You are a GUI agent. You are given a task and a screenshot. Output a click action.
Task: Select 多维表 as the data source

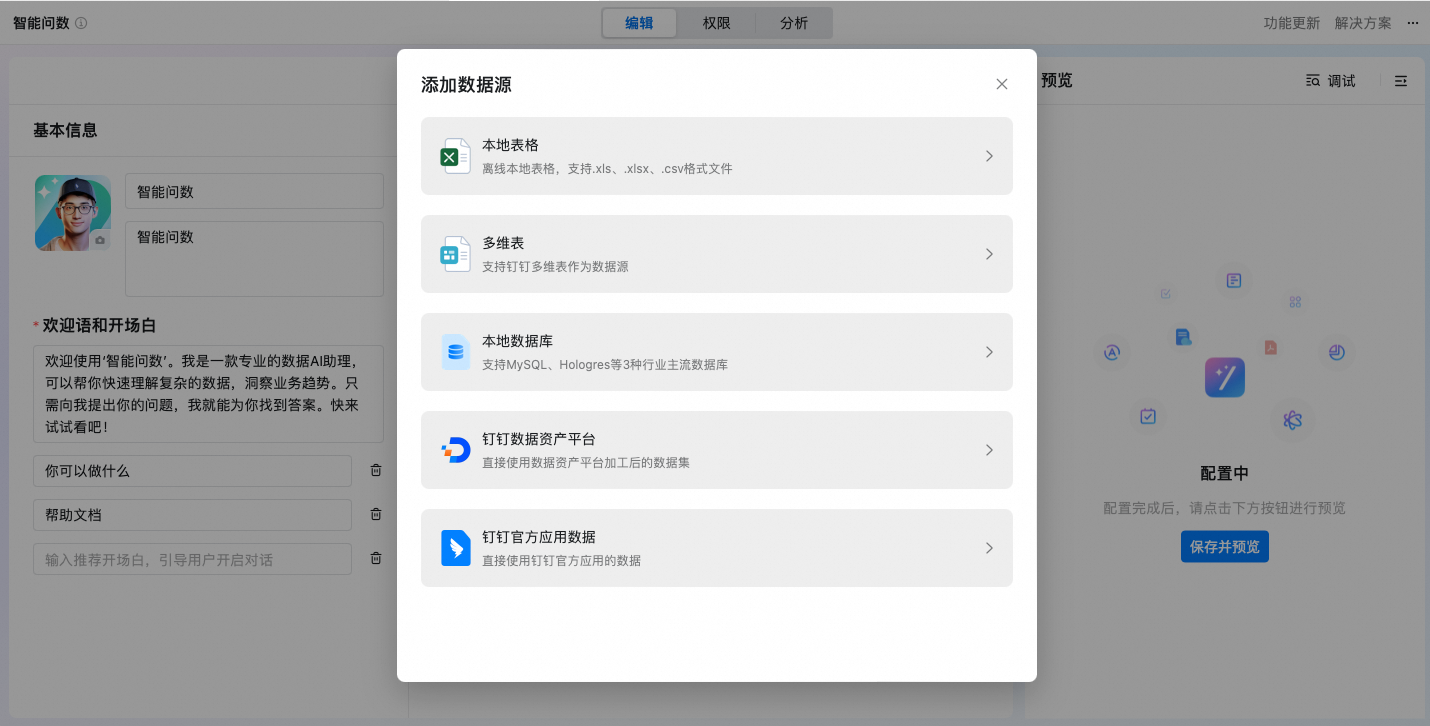[x=717, y=254]
